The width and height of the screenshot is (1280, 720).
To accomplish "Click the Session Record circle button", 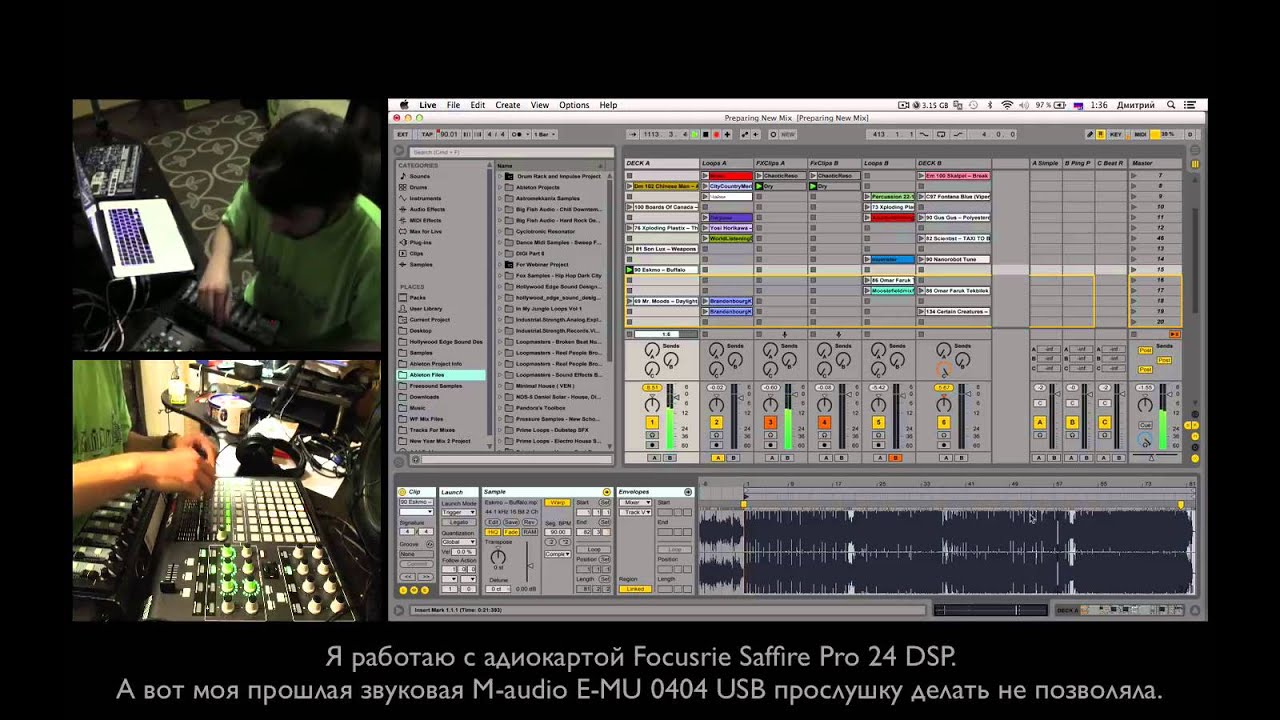I will pyautogui.click(x=773, y=133).
